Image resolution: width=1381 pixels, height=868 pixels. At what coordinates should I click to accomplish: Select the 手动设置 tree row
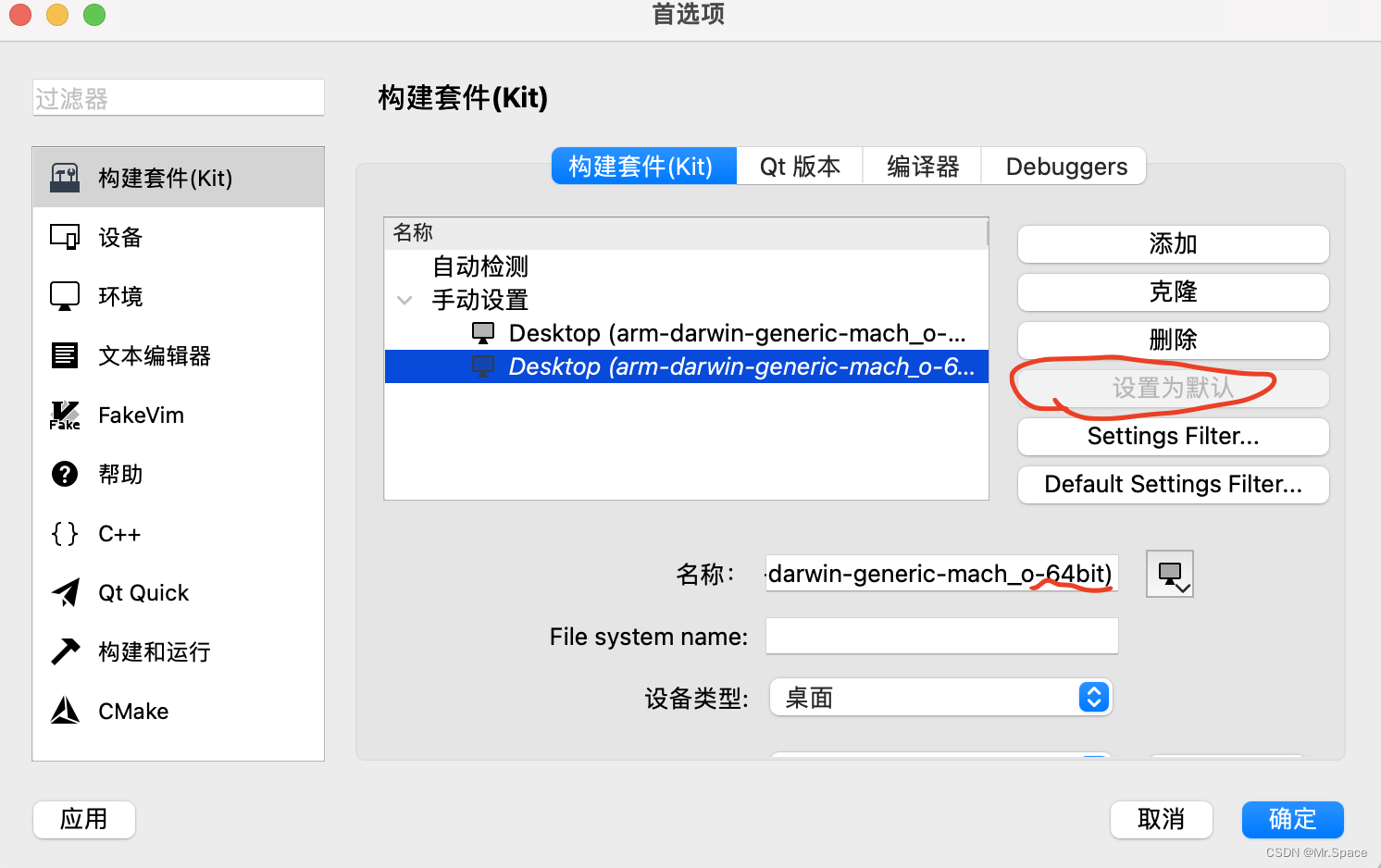point(687,300)
